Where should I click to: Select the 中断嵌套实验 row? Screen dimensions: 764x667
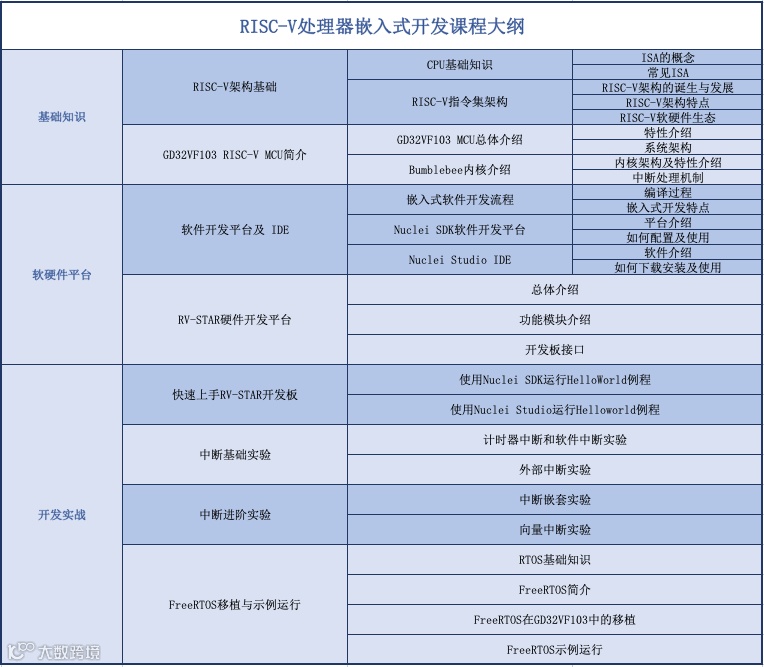point(554,499)
